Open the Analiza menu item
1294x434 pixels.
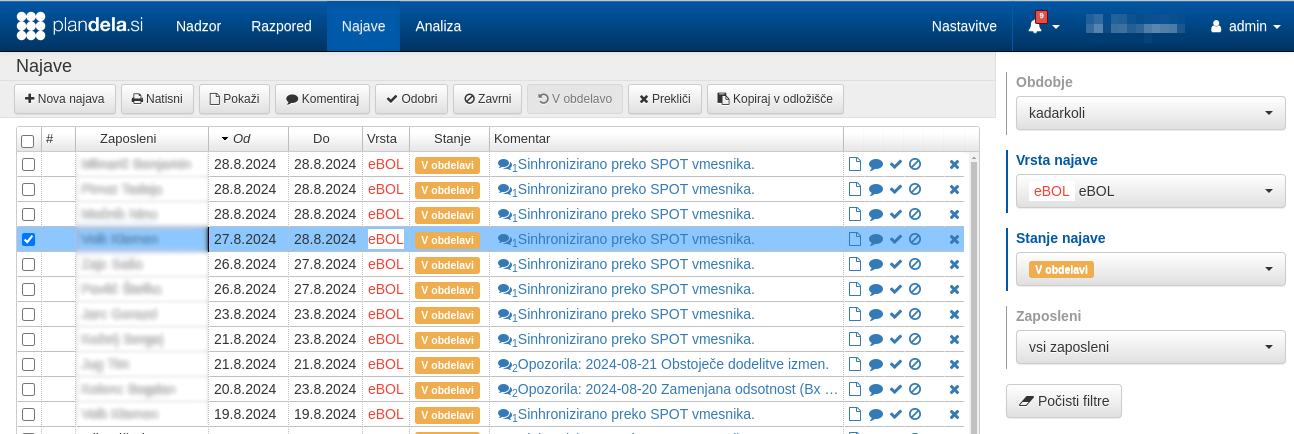click(x=438, y=26)
